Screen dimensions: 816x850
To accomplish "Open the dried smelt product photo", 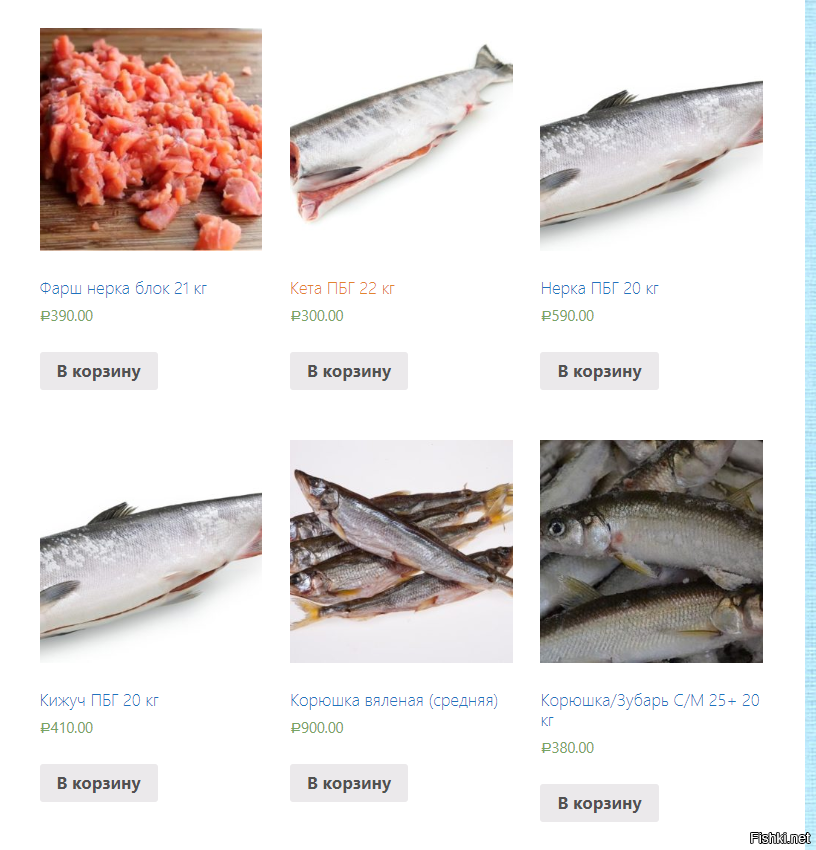I will pos(401,551).
